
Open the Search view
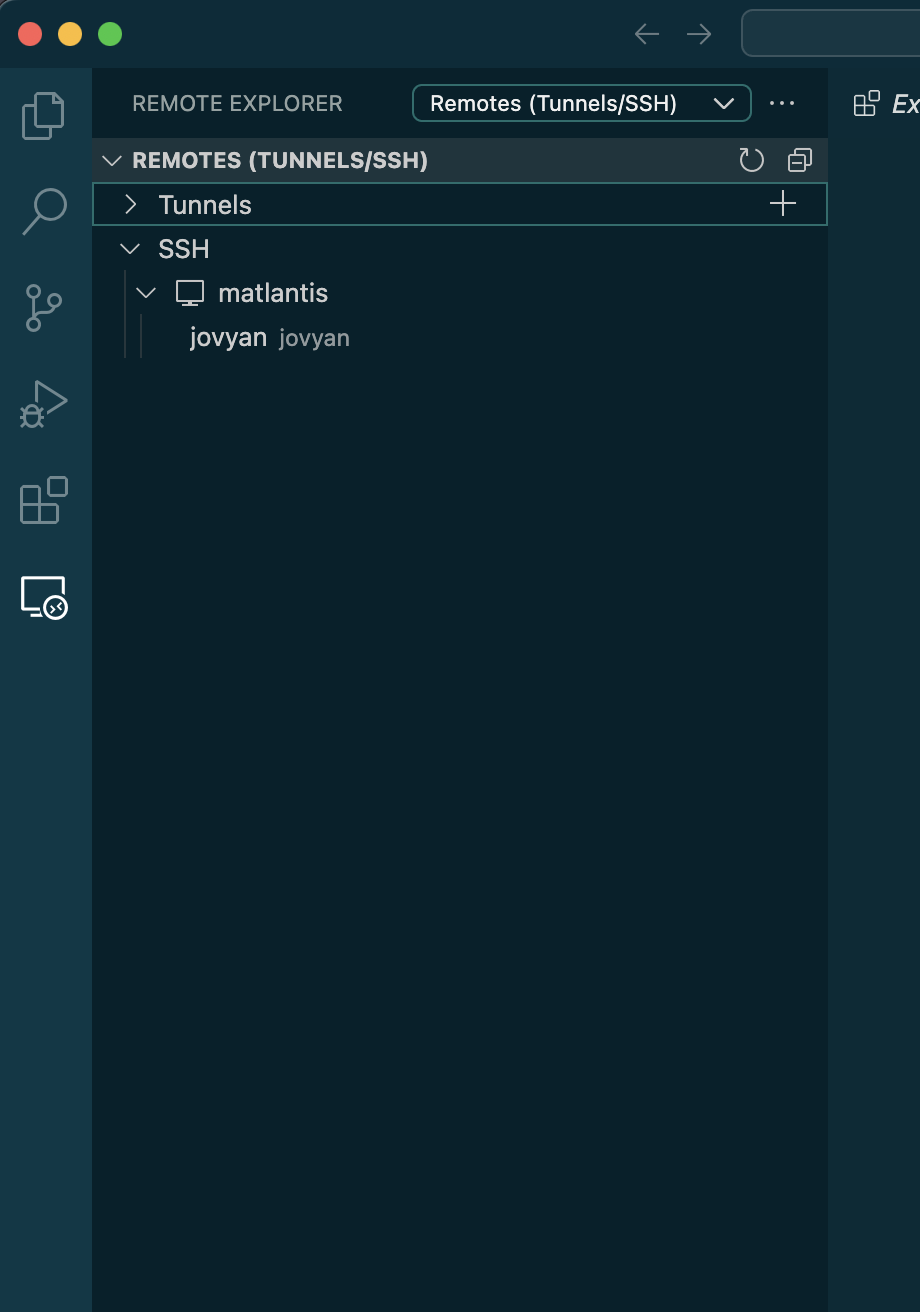tap(44, 211)
